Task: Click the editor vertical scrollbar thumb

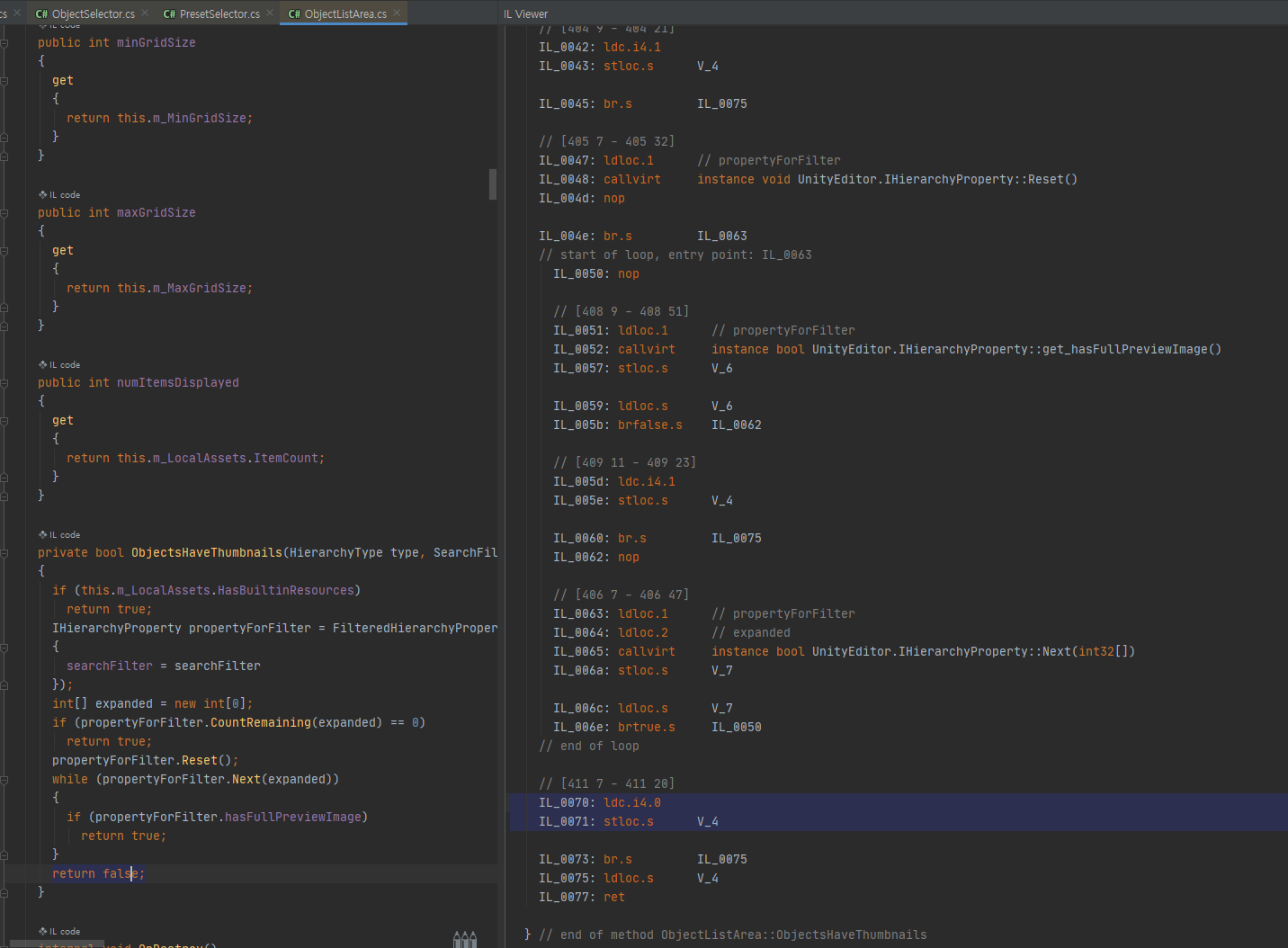Action: 493,183
